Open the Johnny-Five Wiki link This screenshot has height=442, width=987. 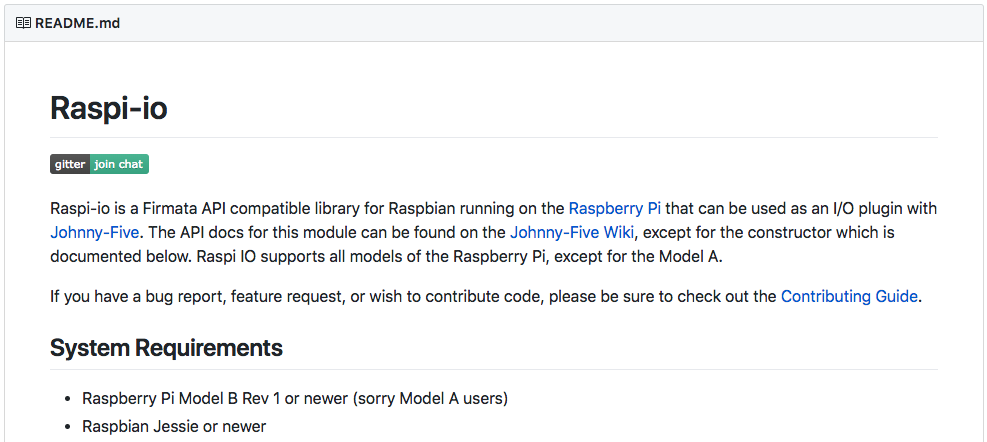[x=572, y=232]
